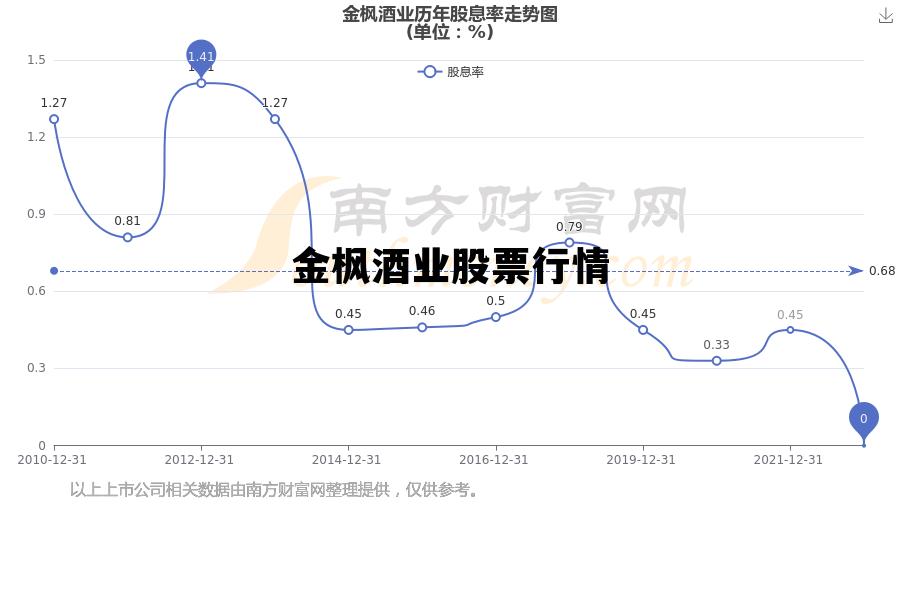Image resolution: width=900 pixels, height=600 pixels.
Task: Click the 1.41 maximum value pin marker
Action: (201, 58)
